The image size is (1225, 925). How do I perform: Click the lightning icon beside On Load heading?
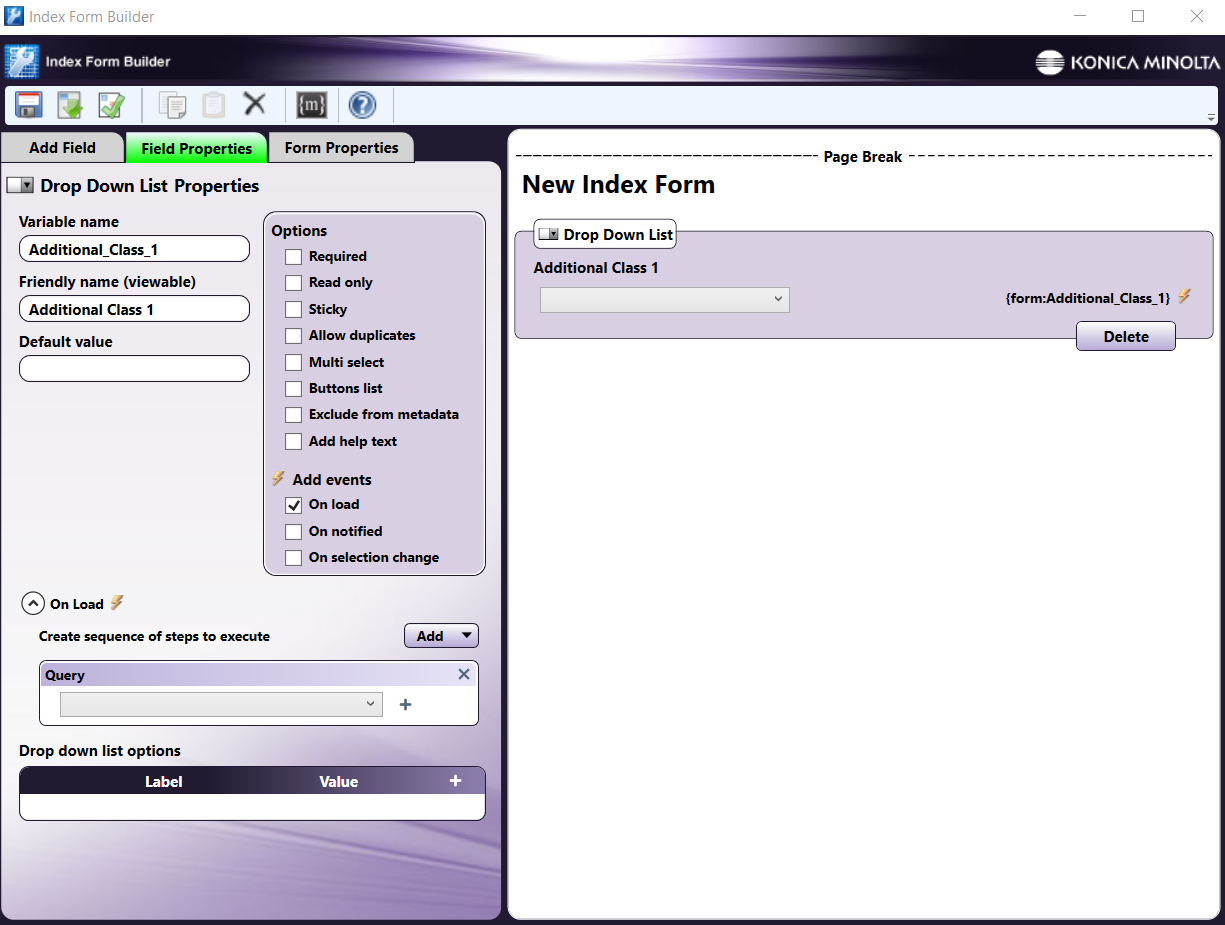[x=117, y=603]
